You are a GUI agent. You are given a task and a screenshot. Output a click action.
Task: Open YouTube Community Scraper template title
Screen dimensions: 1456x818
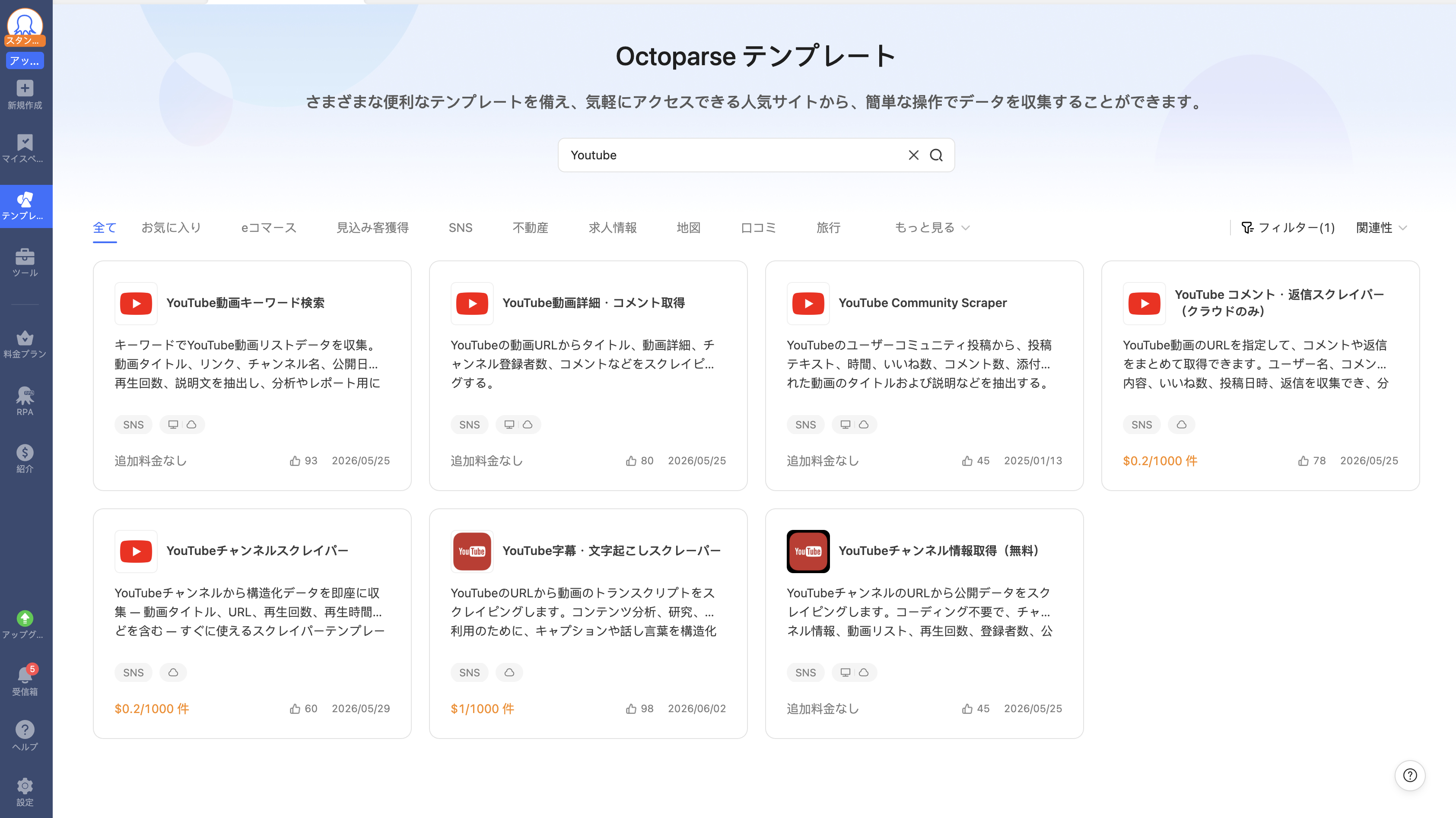coord(922,303)
